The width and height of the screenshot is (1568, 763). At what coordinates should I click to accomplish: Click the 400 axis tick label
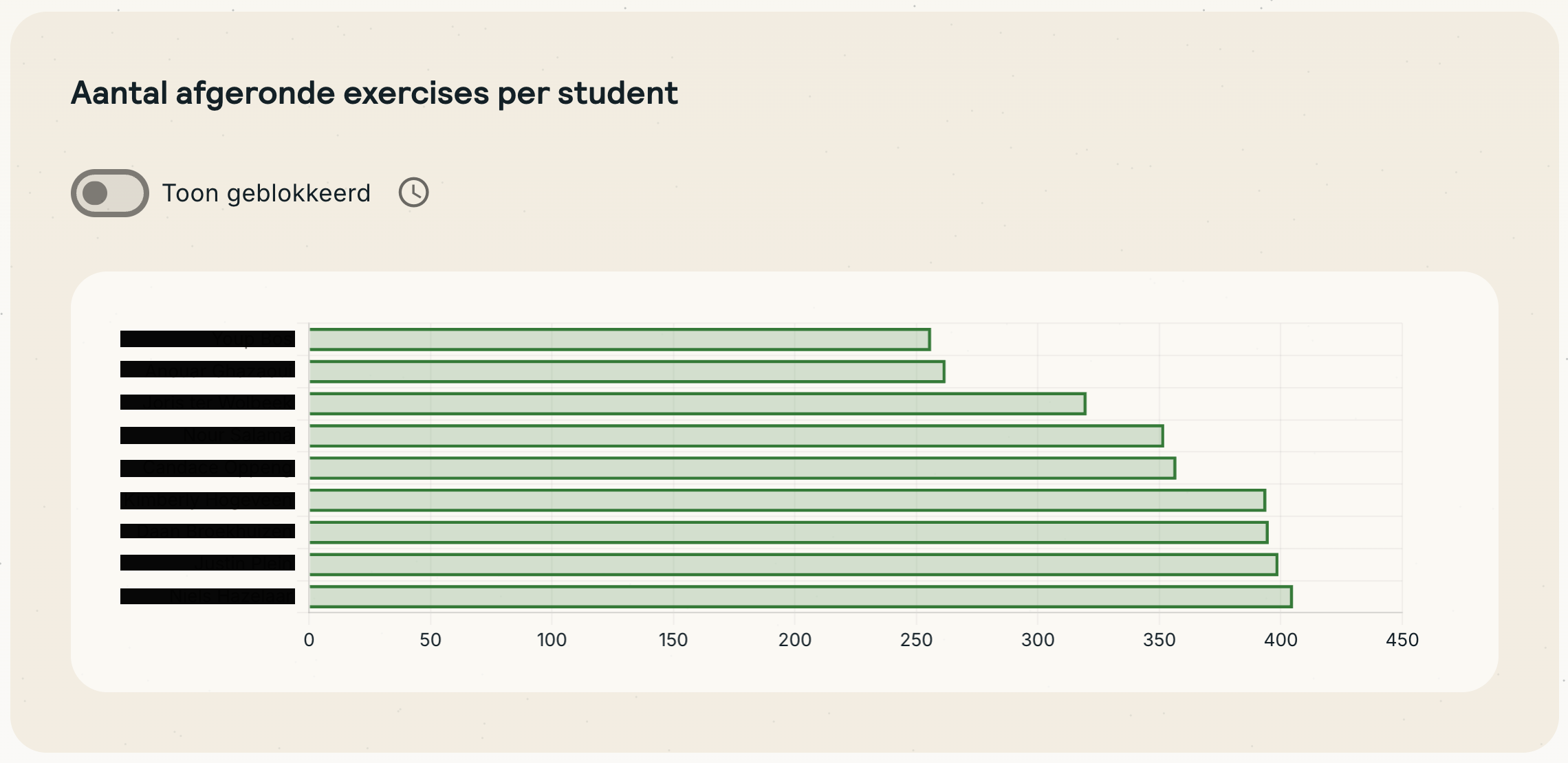(1281, 640)
